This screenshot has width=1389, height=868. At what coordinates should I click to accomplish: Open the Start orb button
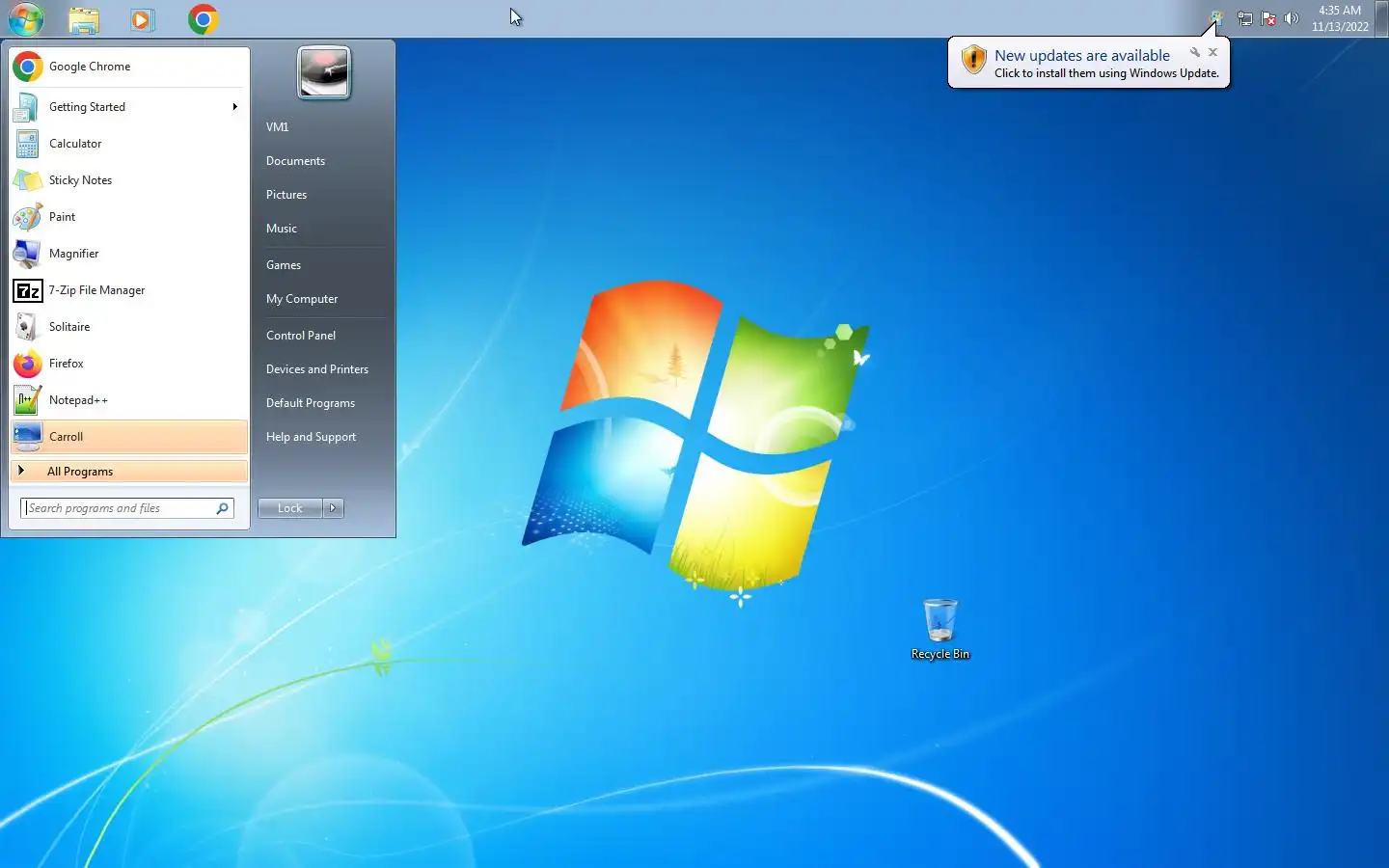click(26, 18)
